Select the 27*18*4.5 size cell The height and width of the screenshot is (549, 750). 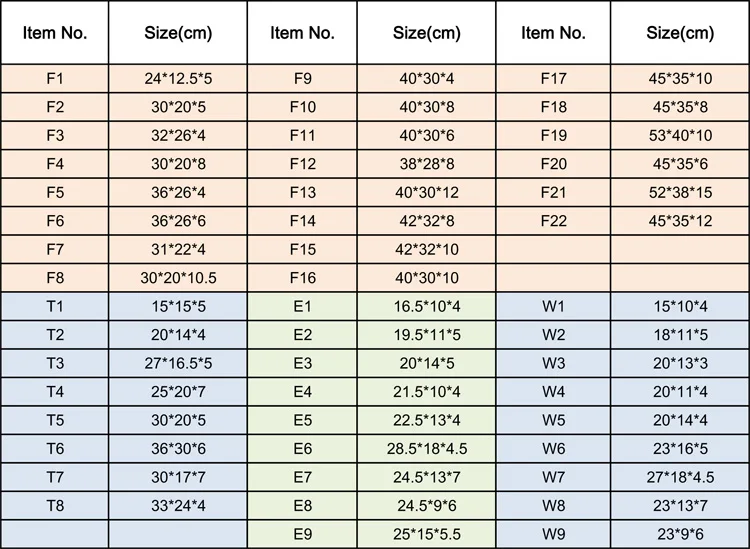(x=678, y=477)
